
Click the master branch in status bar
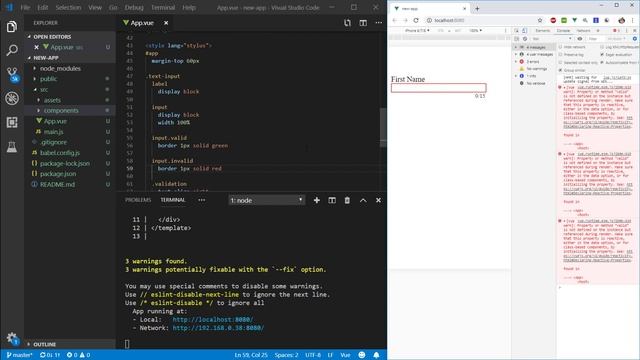[20, 355]
